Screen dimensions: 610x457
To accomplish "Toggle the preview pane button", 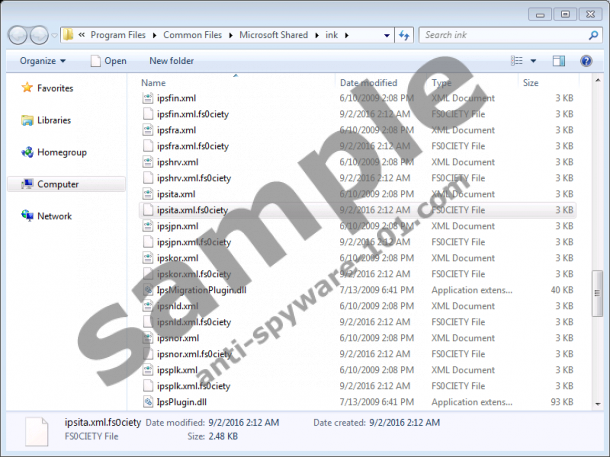I will click(x=559, y=61).
